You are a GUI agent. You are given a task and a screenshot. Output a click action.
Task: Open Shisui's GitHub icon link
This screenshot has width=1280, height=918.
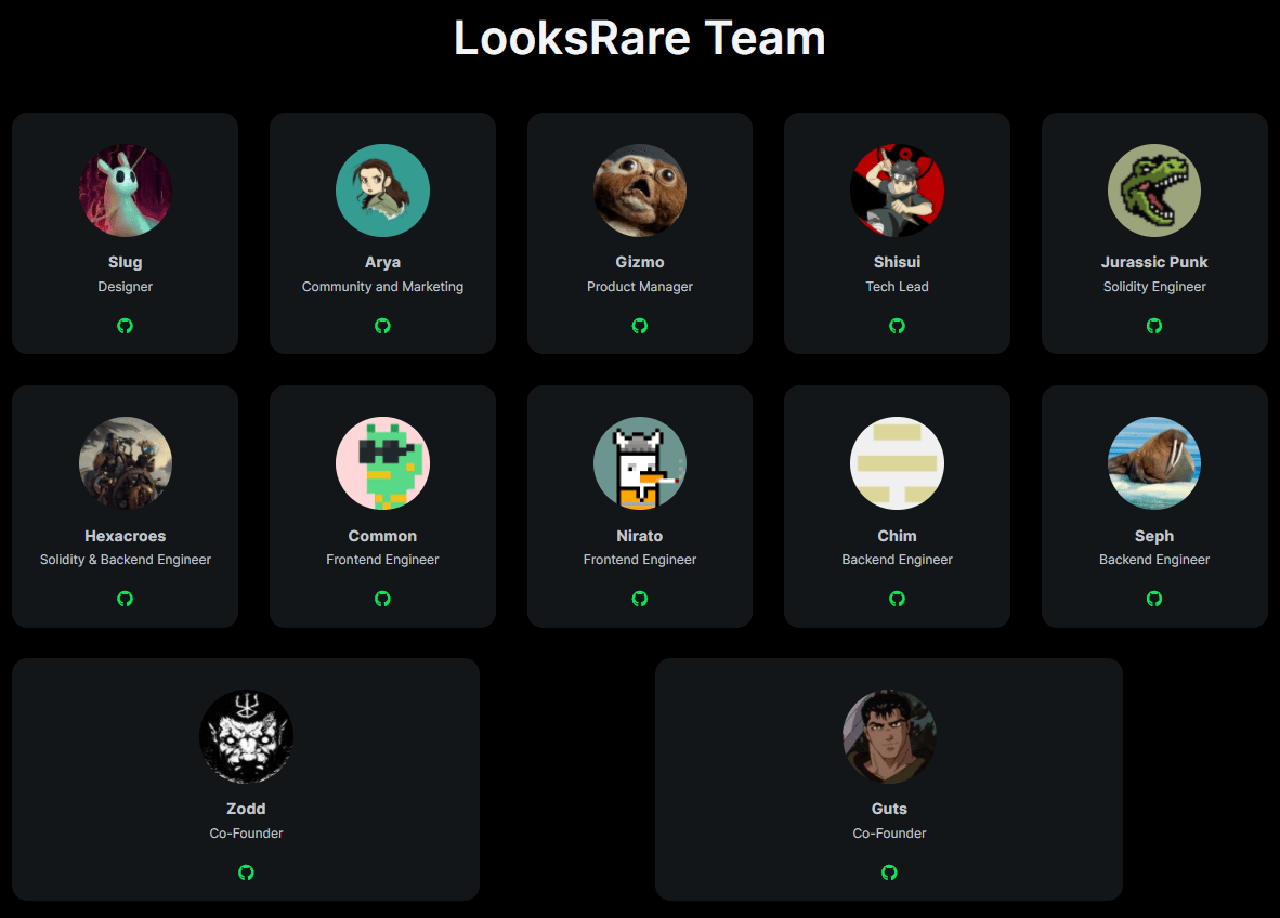(897, 325)
